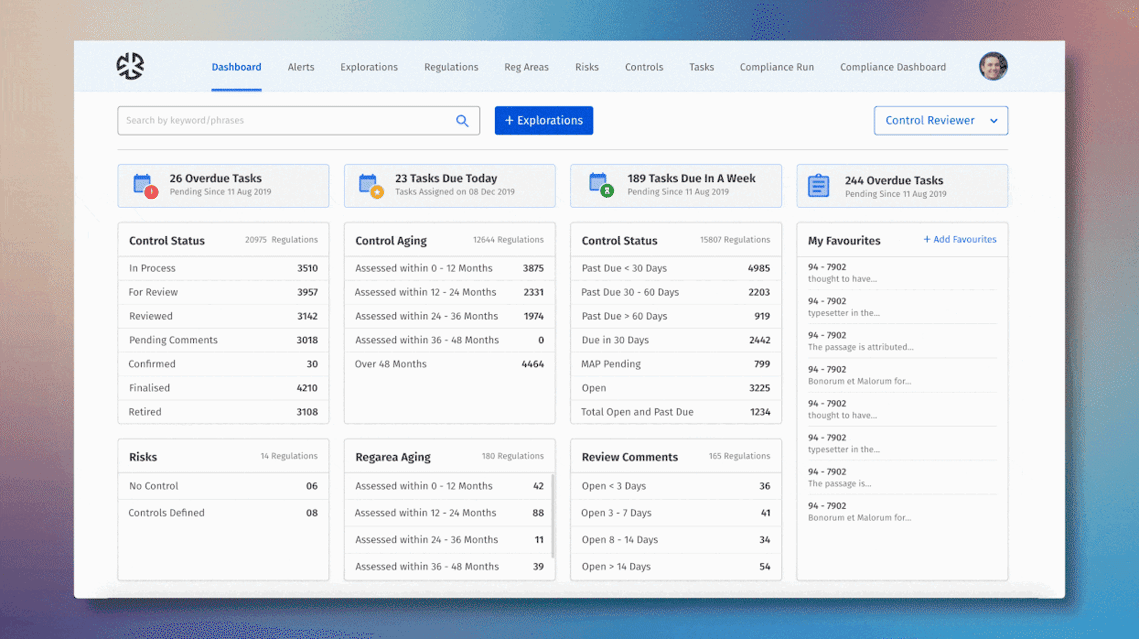Switch to the Controls tab
This screenshot has height=639, width=1139.
tap(644, 67)
